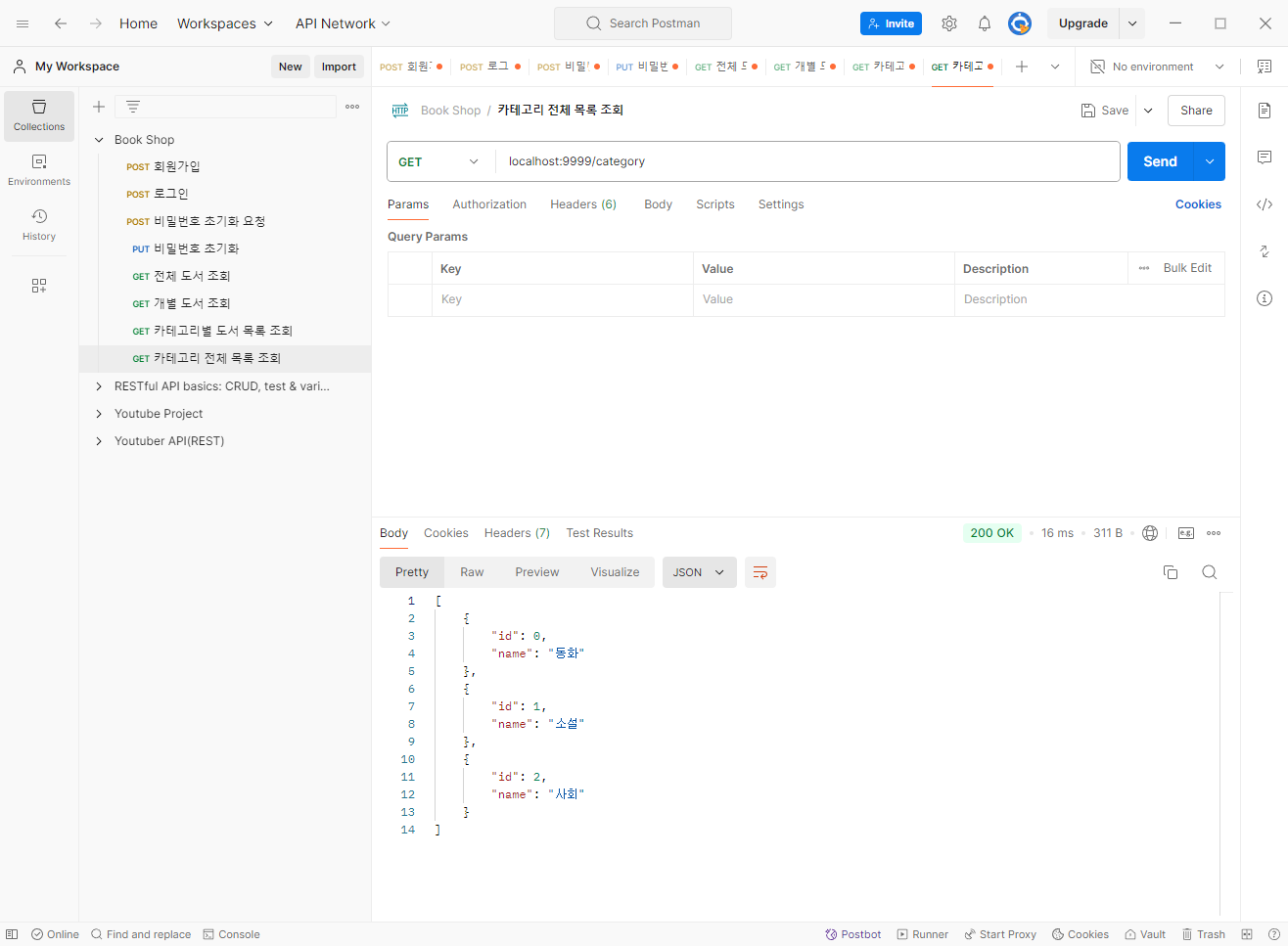1288x946 pixels.
Task: Click the New button
Action: coord(290,67)
